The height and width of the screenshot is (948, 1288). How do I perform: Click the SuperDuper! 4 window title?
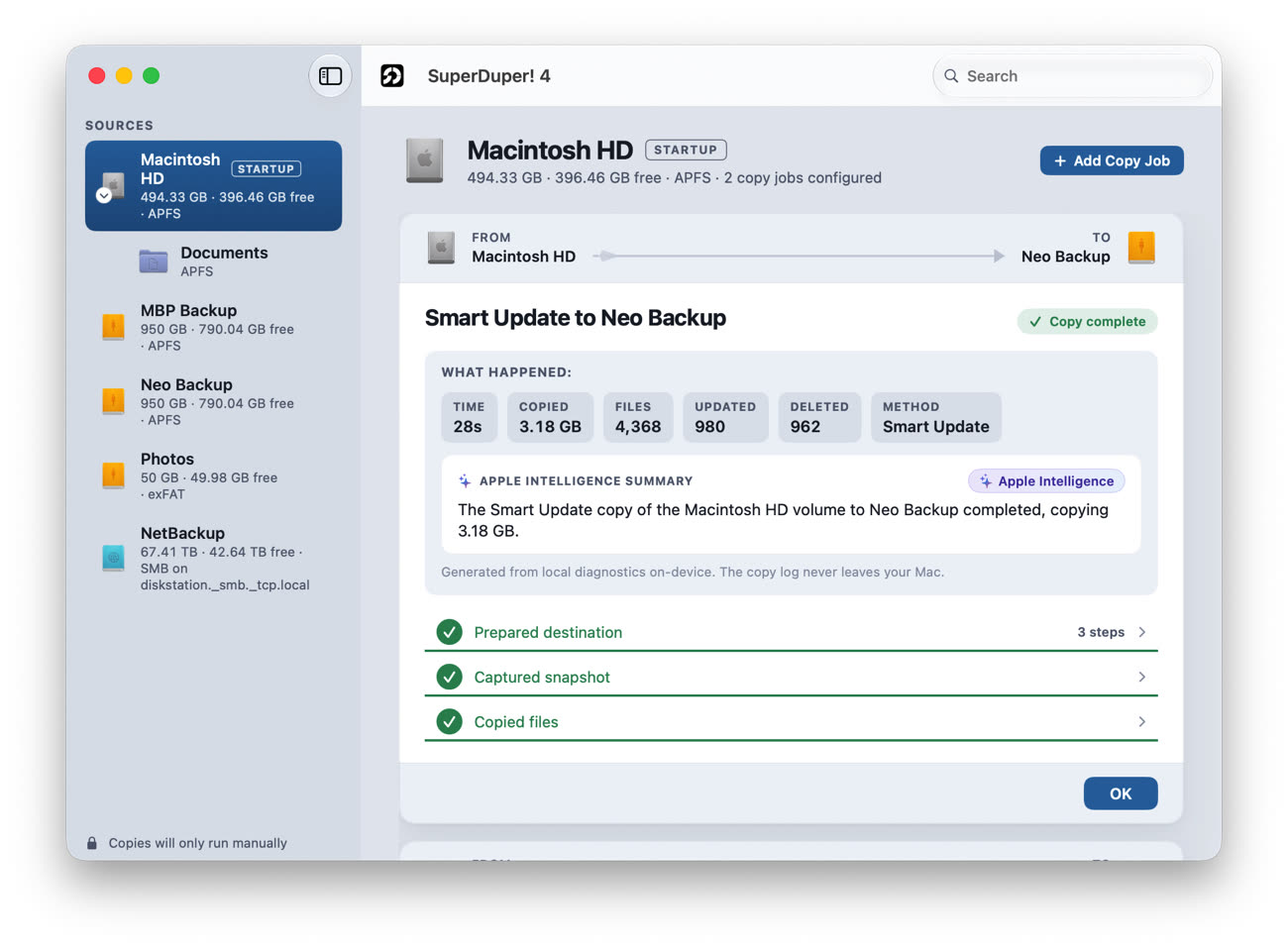tap(488, 76)
